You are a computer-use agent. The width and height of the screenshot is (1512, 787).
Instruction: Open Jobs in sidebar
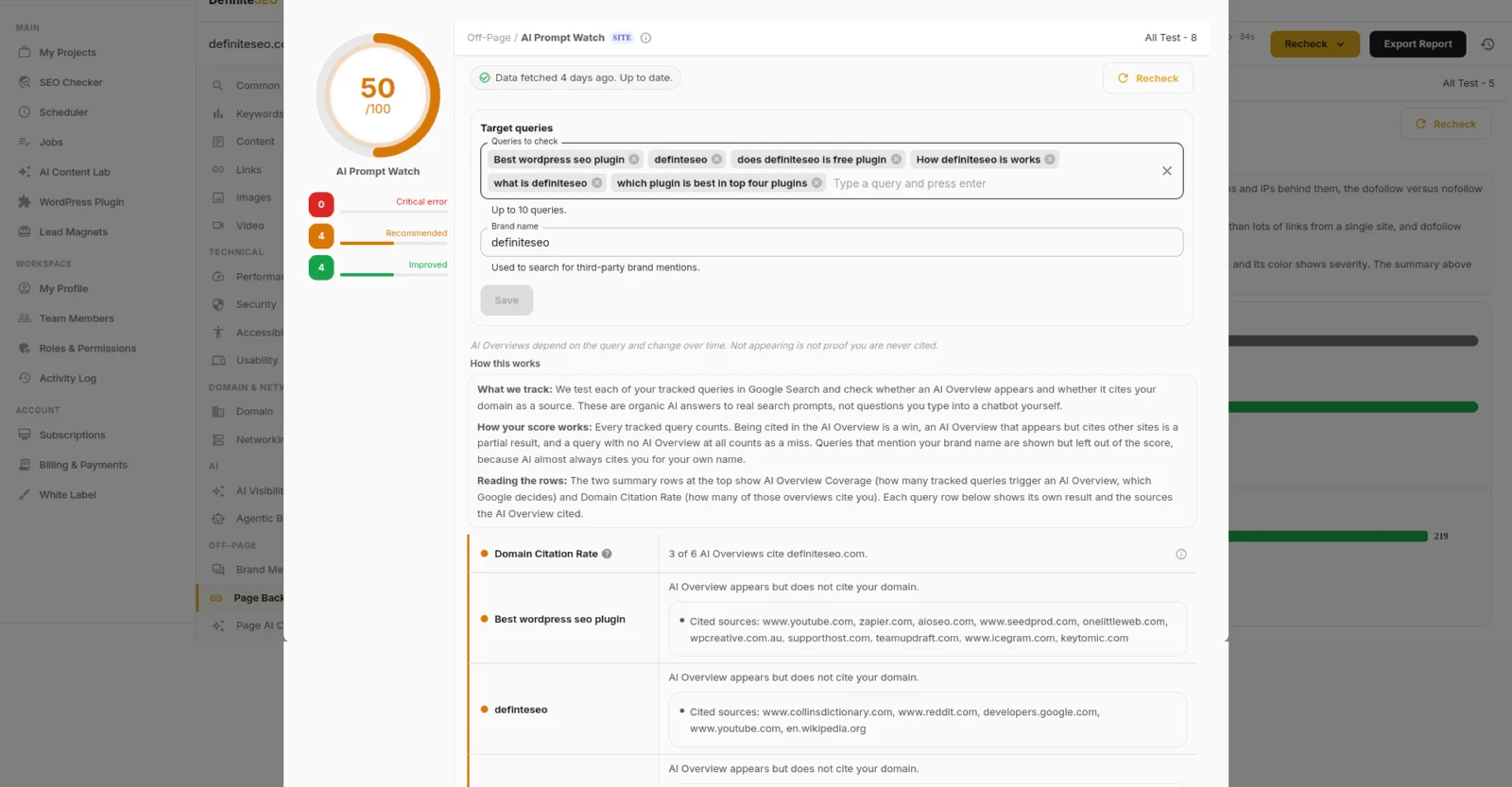(51, 143)
